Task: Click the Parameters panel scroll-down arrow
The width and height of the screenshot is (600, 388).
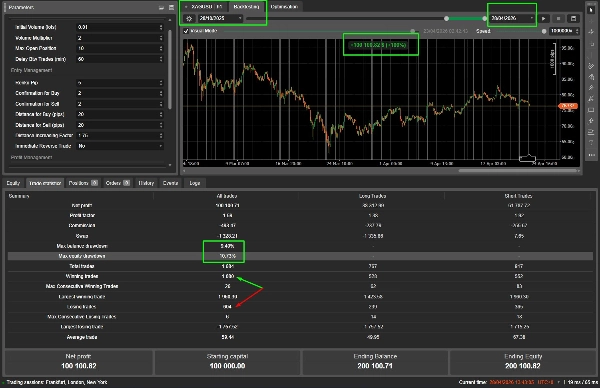Action: [170, 165]
